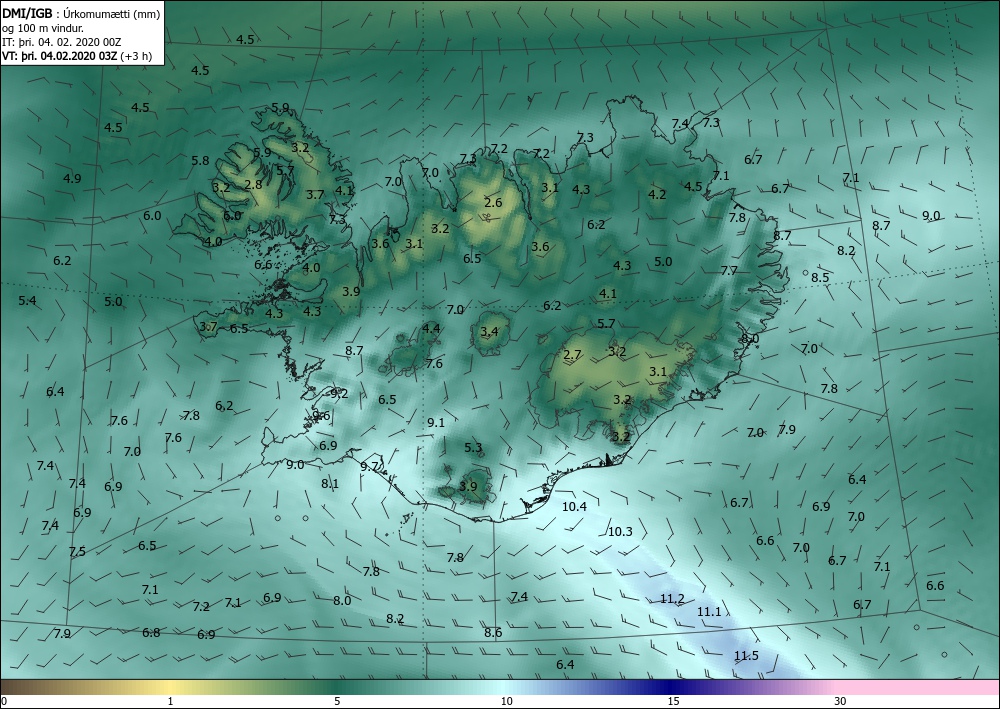Click the 15 label on the color scale
The width and height of the screenshot is (1000, 709).
pyautogui.click(x=673, y=701)
